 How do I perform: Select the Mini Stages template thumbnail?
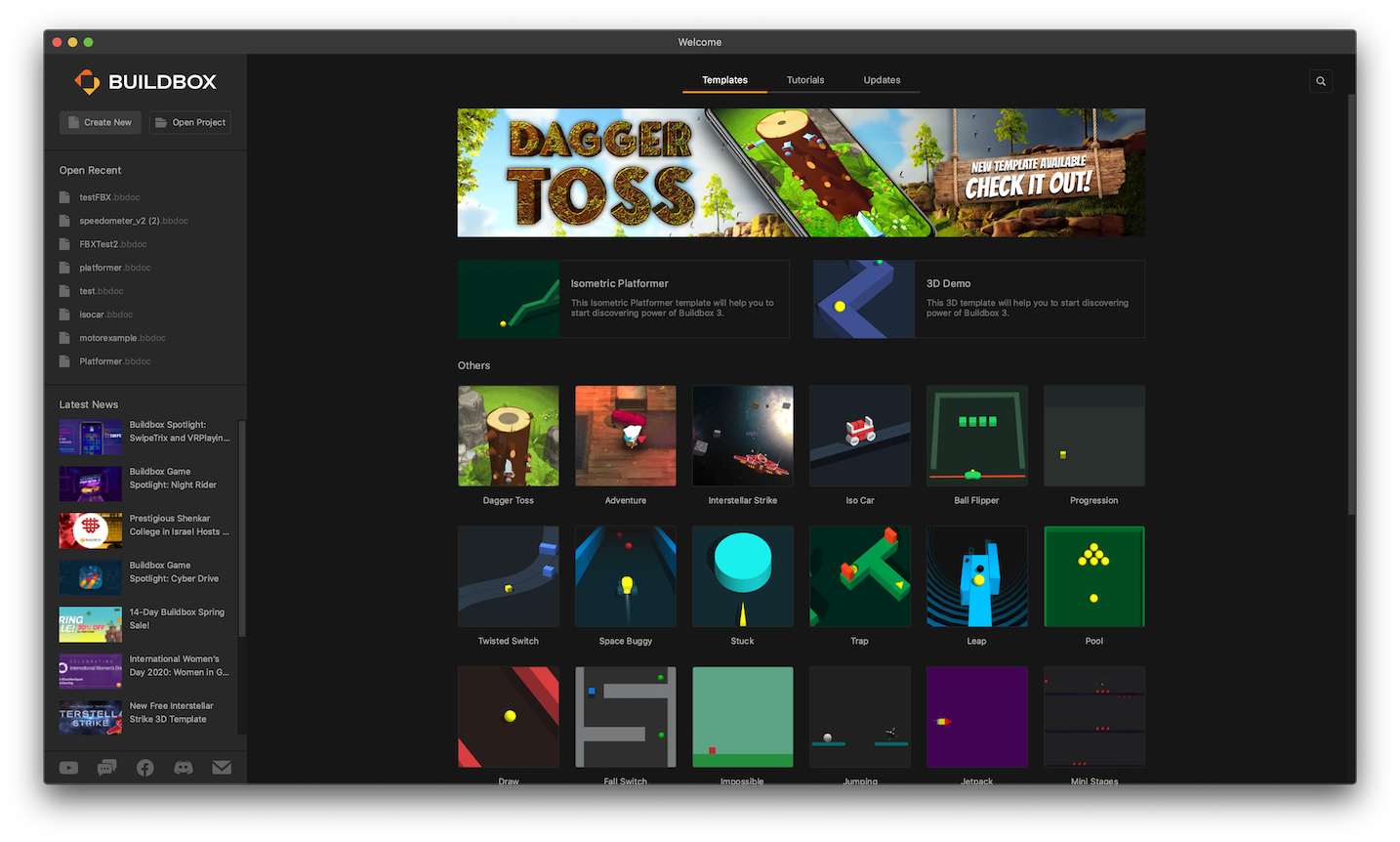(1094, 717)
